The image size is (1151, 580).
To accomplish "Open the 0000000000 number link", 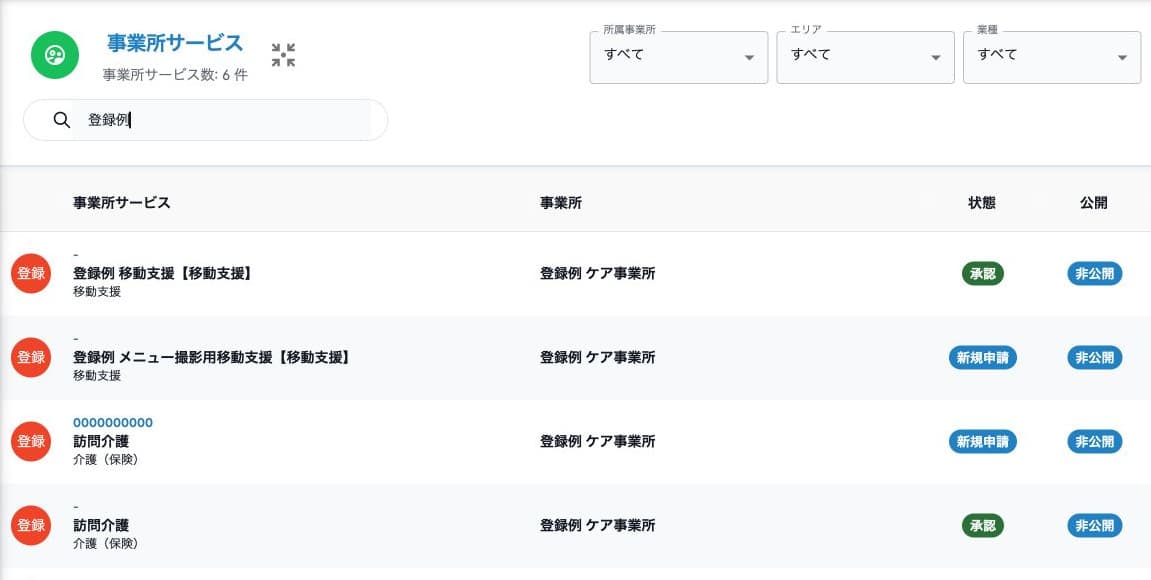I will point(113,423).
